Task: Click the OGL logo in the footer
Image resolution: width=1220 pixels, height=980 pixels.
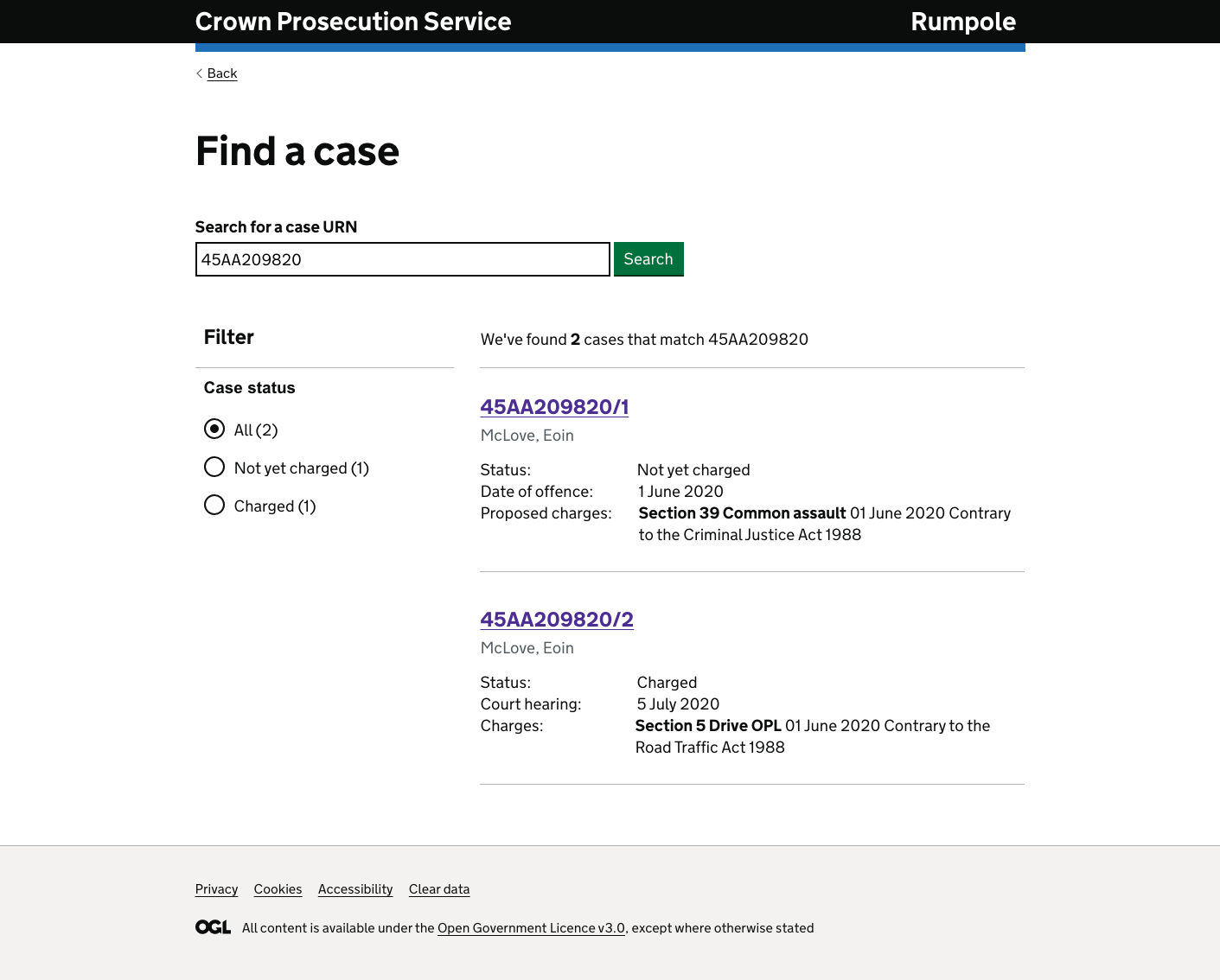Action: pos(213,927)
